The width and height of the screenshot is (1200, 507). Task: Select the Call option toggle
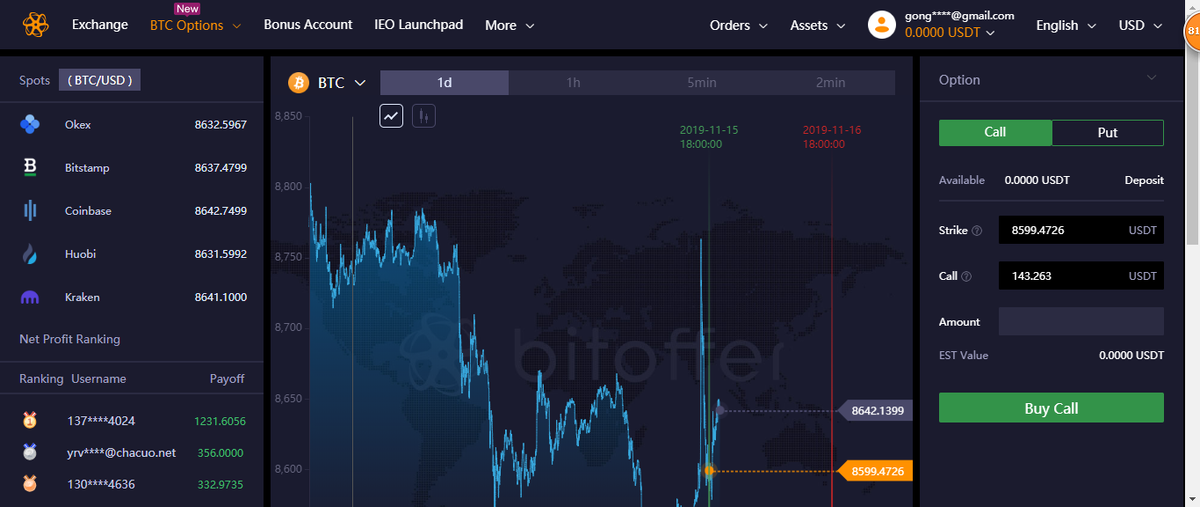click(995, 132)
